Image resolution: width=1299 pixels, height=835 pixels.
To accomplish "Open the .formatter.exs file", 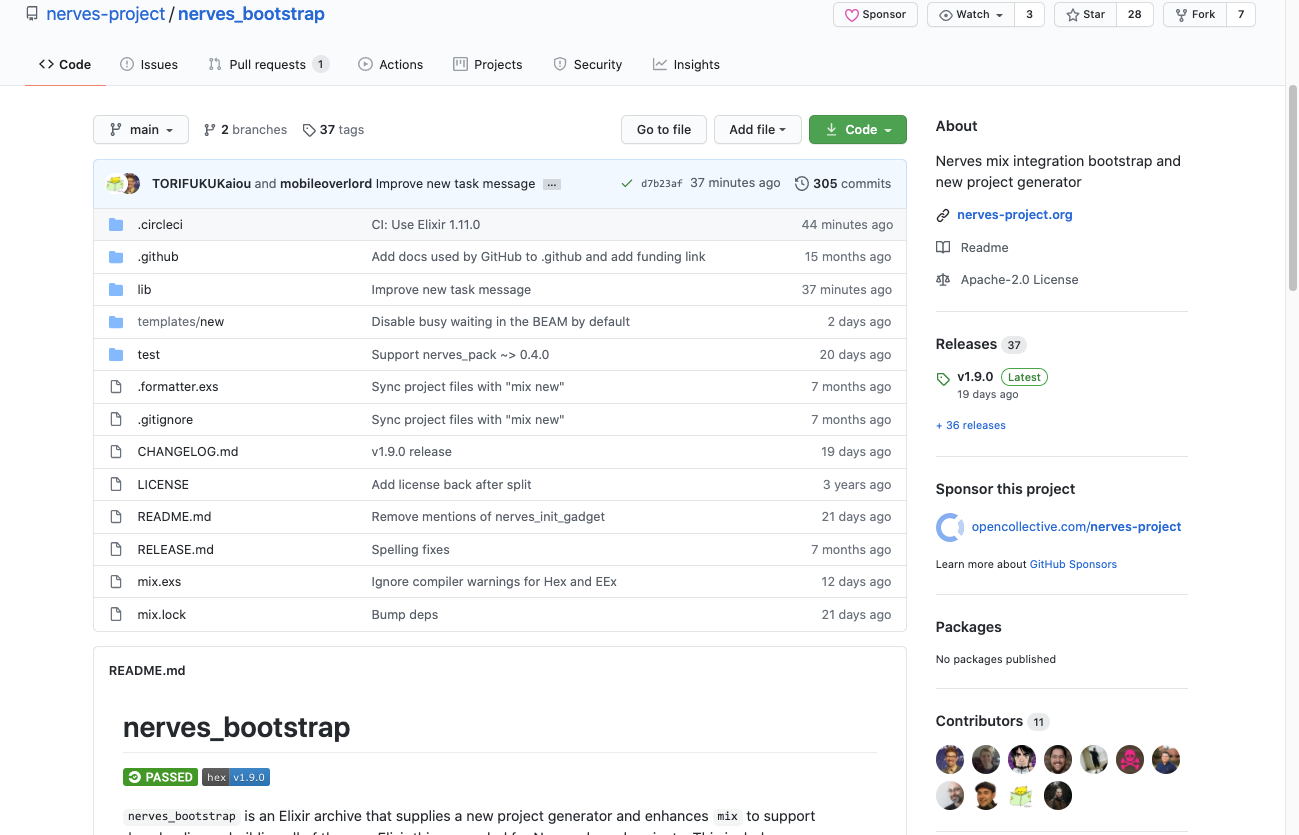I will 178,387.
